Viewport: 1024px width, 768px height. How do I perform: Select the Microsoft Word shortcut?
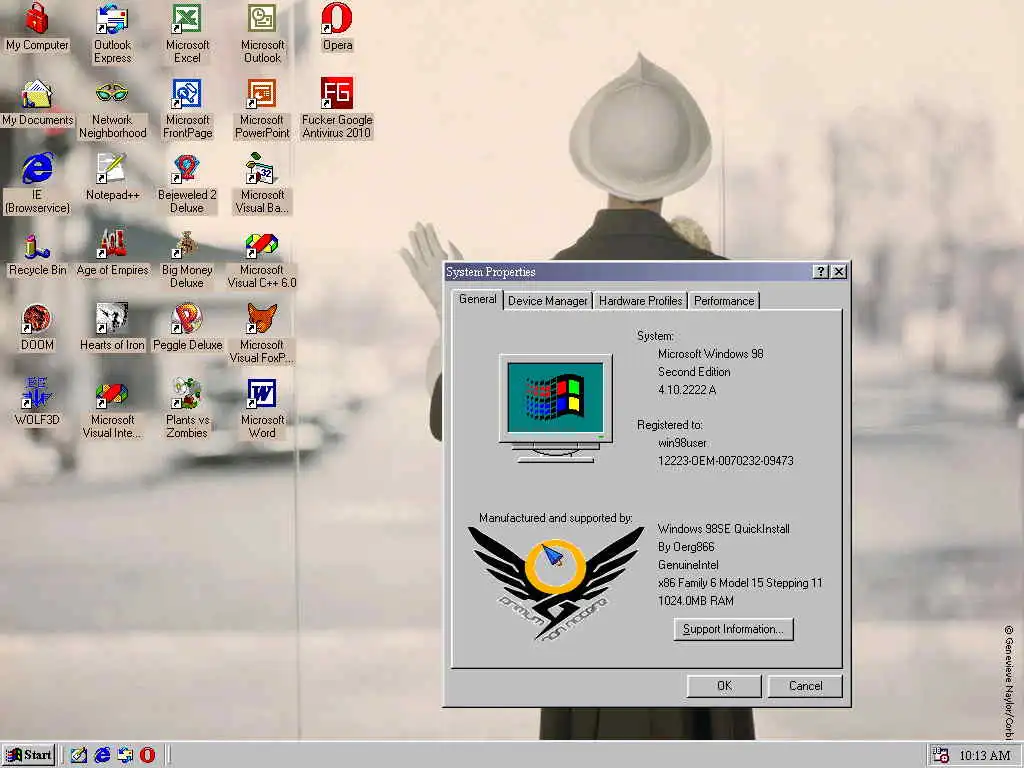point(262,409)
